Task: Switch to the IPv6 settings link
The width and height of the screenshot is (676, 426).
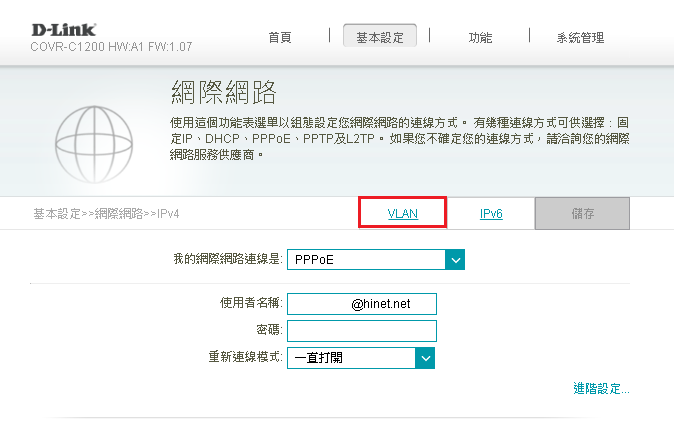Action: tap(490, 214)
